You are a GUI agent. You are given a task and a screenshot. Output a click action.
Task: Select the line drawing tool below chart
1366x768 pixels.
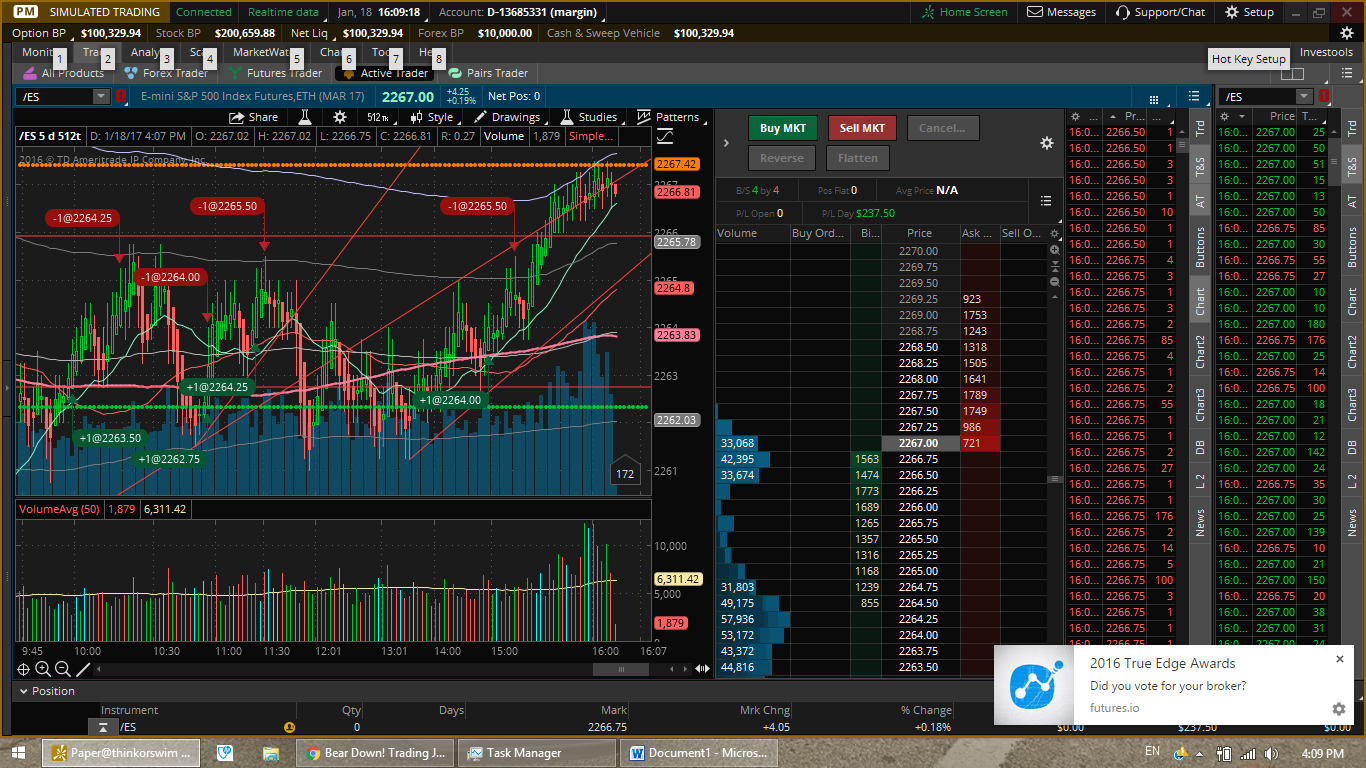[x=83, y=669]
